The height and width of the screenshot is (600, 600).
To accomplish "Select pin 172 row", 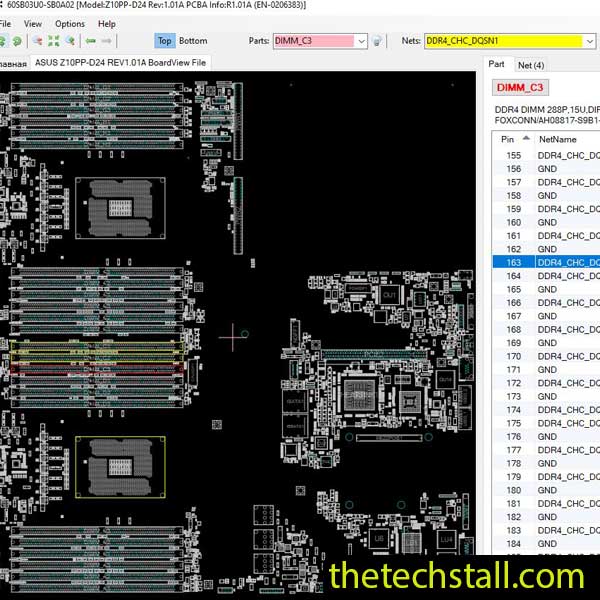I will click(546, 383).
